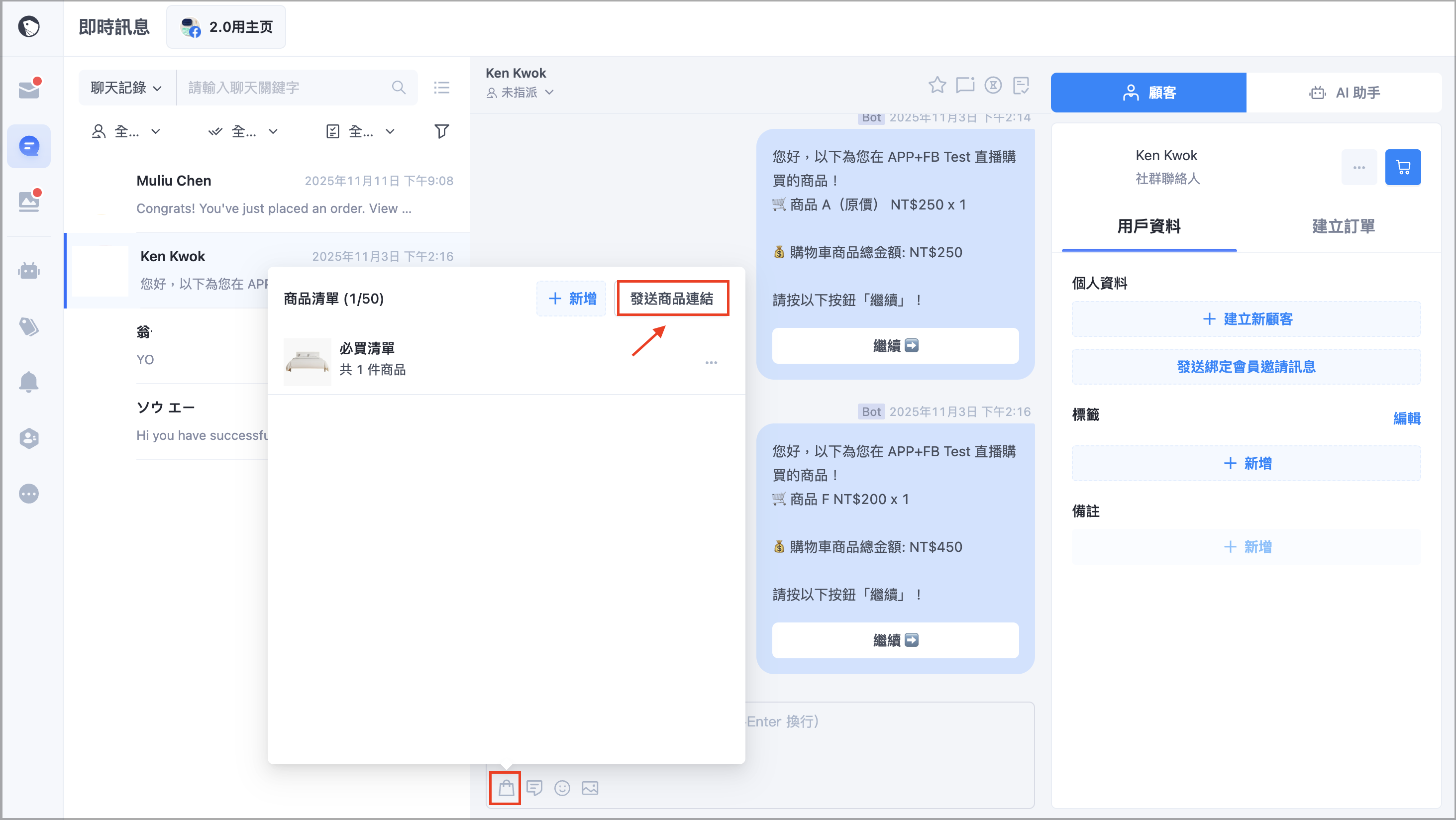Screen dimensions: 1456x820
Task: Open the tags icon in left sidebar
Action: click(29, 326)
